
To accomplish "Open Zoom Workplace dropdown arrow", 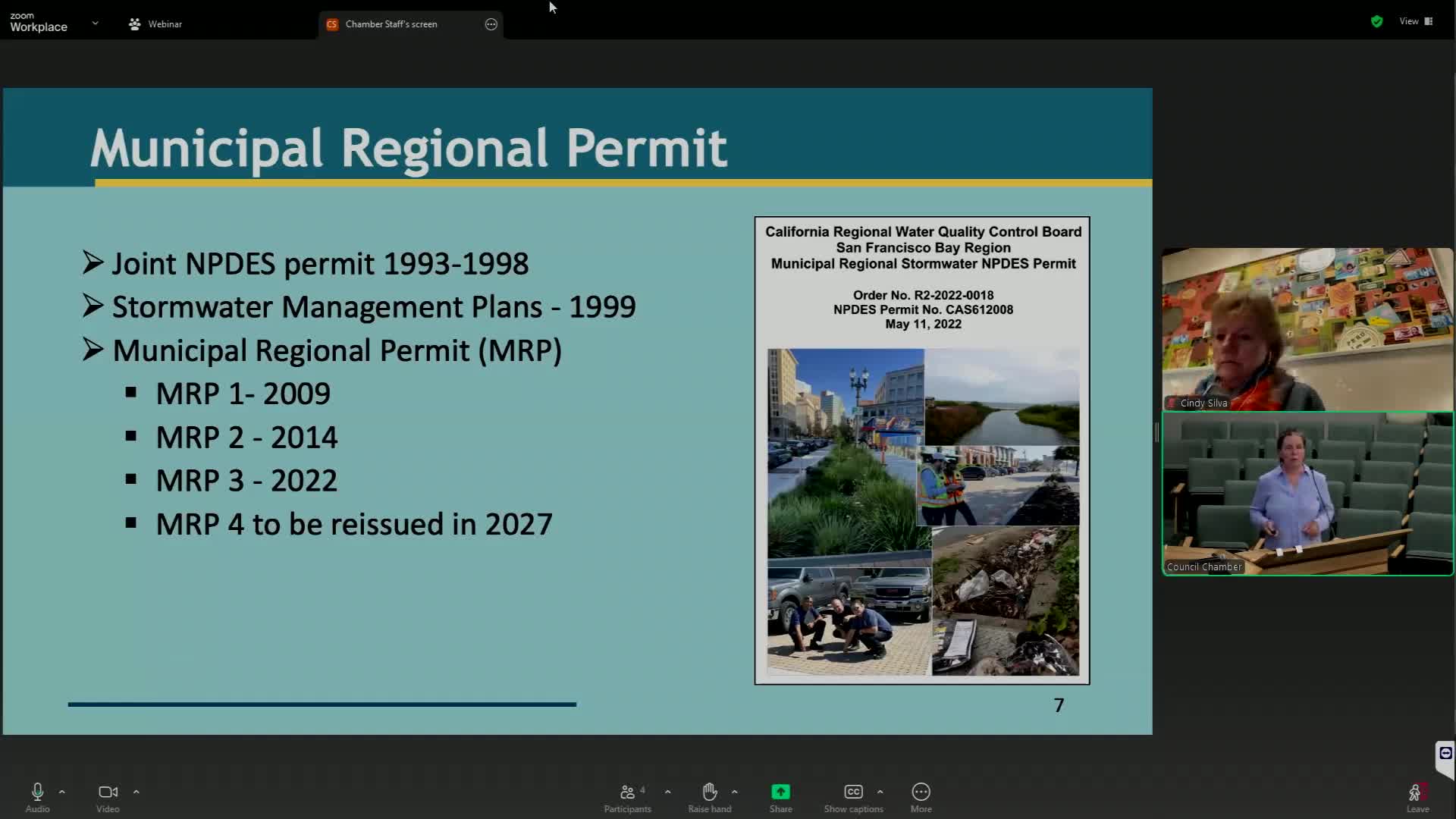I will 95,24.
